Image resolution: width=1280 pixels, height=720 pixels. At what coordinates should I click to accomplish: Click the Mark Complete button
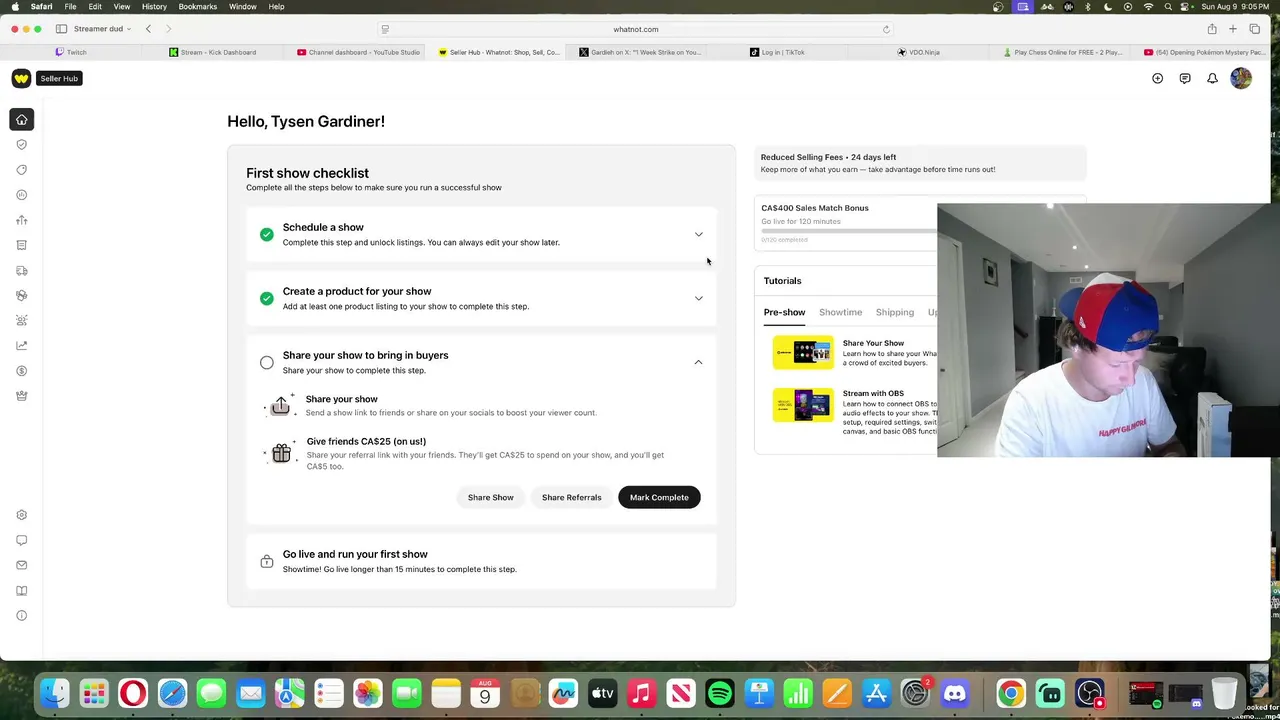[659, 497]
